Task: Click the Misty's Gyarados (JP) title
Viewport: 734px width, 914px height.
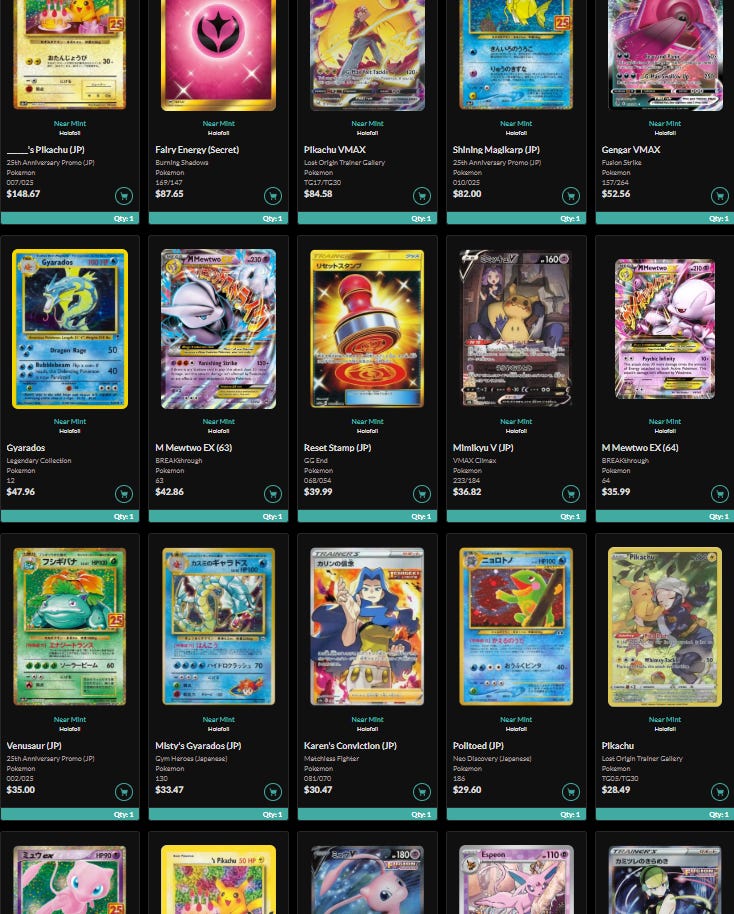Action: click(198, 746)
